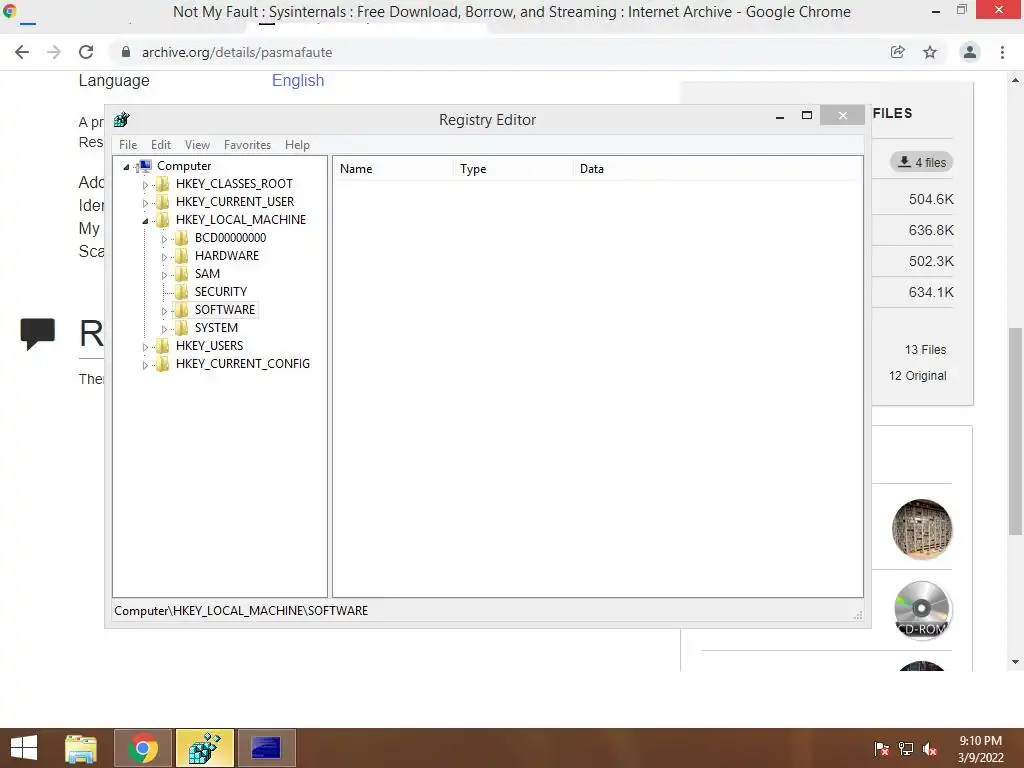Click HKEY_LOCAL_MACHINE folder icon

click(163, 219)
